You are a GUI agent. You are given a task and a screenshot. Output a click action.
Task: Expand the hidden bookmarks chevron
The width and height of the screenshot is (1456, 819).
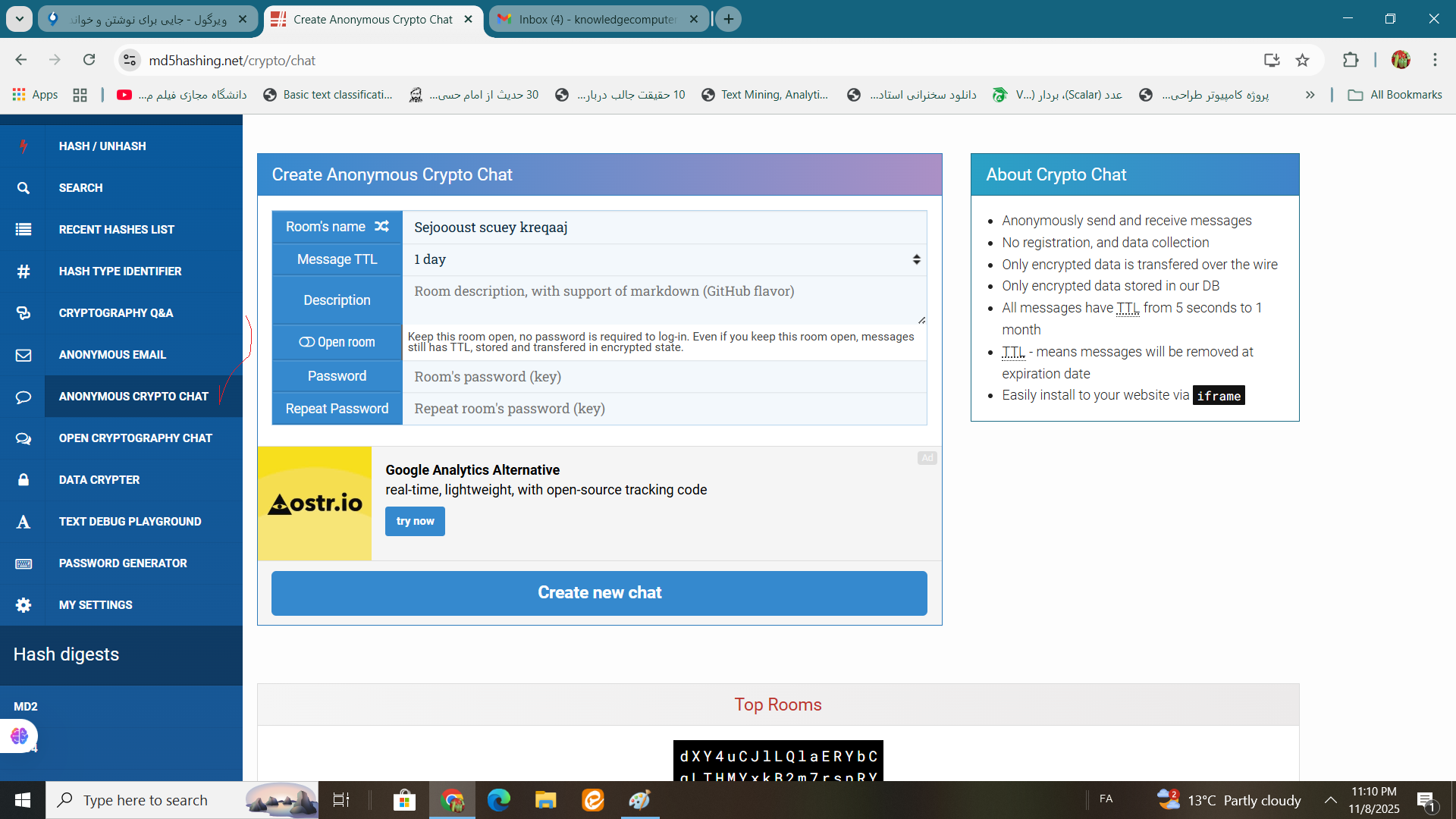(x=1310, y=95)
